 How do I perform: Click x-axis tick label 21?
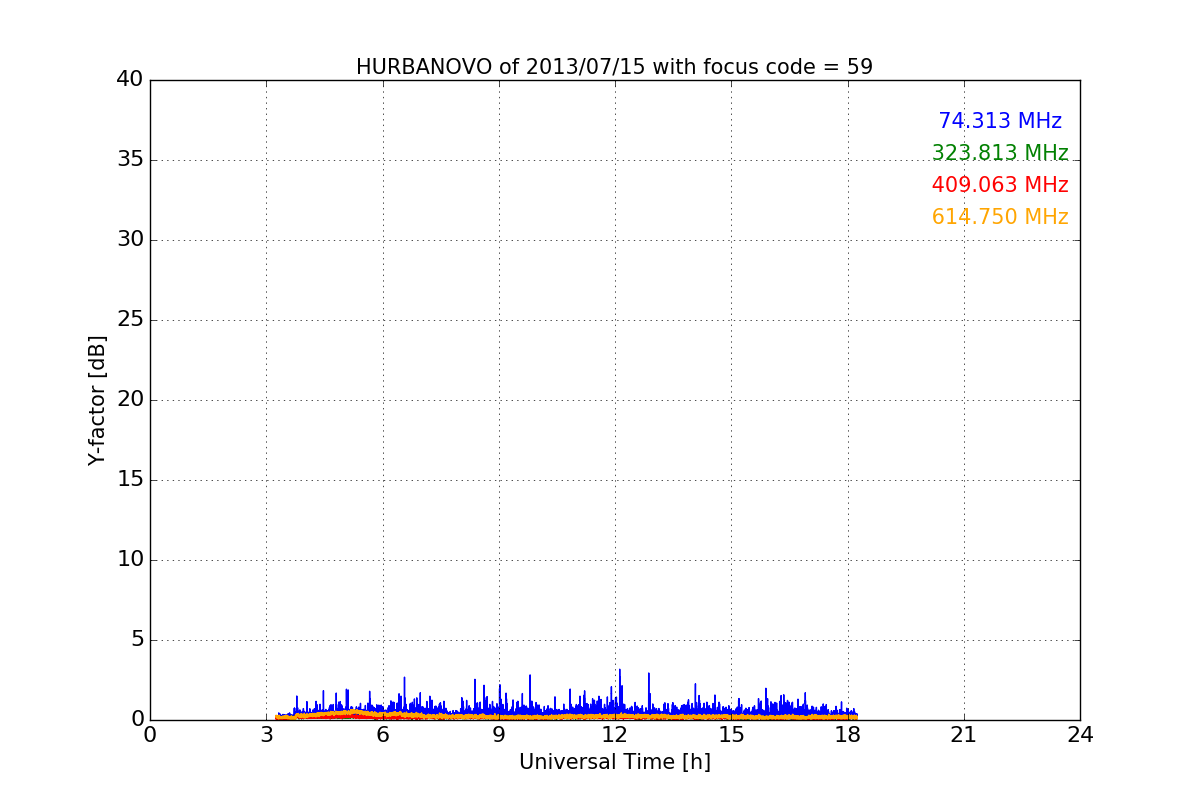[x=964, y=735]
